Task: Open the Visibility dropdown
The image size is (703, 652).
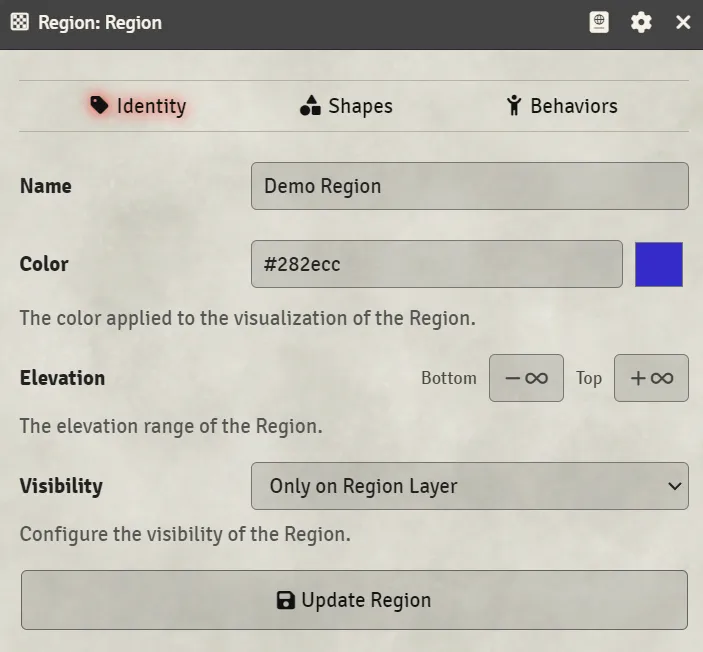Action: (x=470, y=486)
